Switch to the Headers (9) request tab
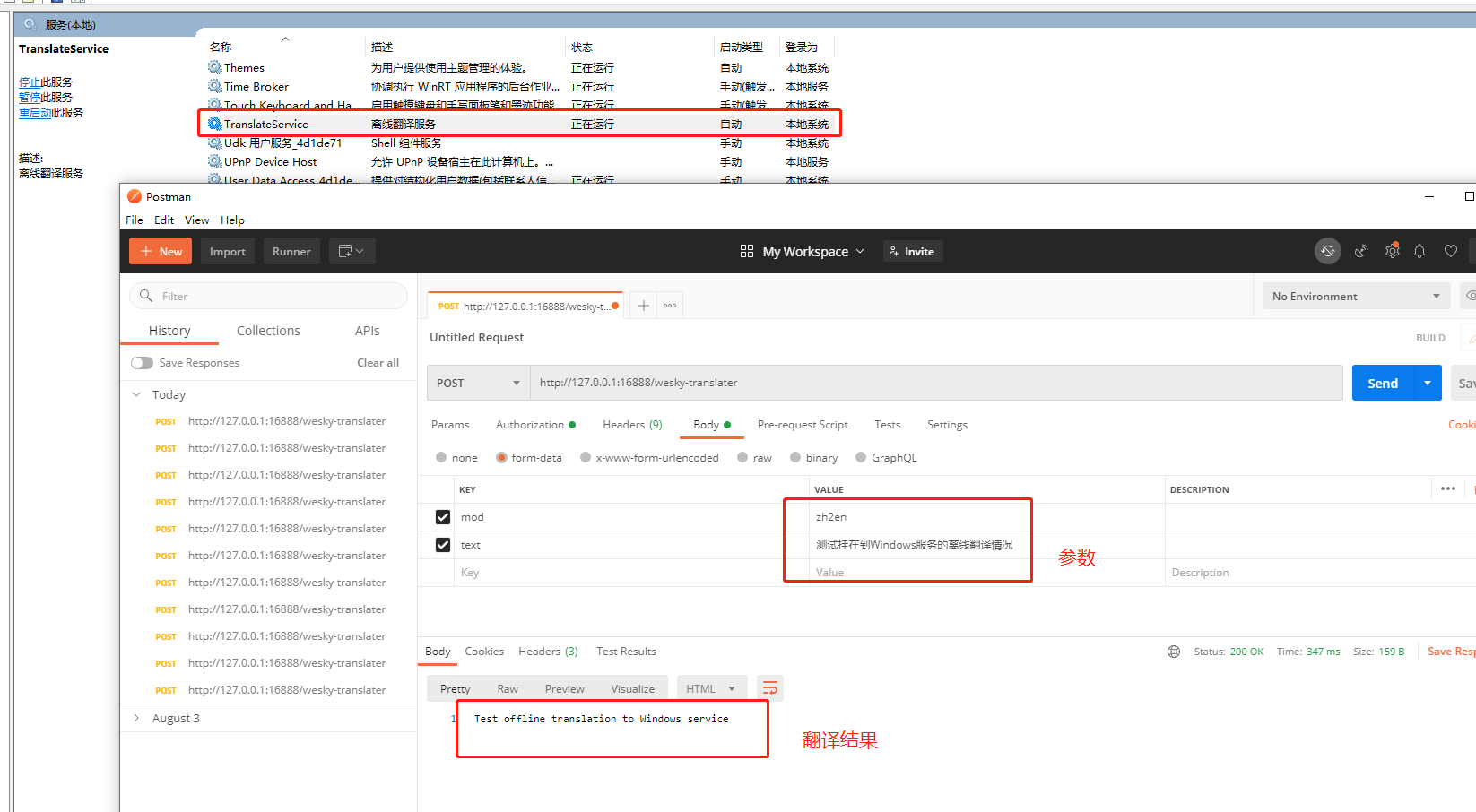 [632, 425]
